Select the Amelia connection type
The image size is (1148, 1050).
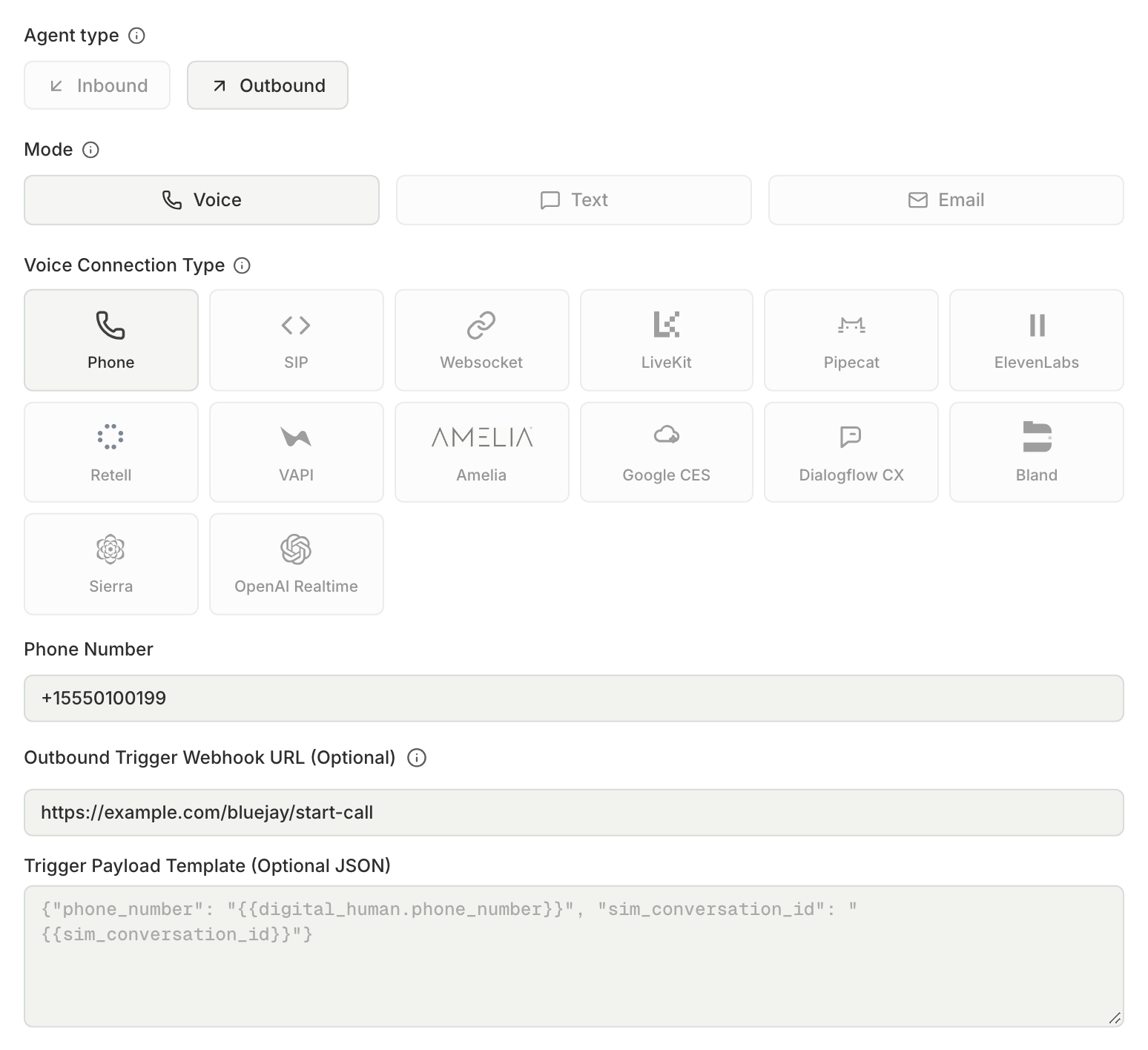point(482,452)
